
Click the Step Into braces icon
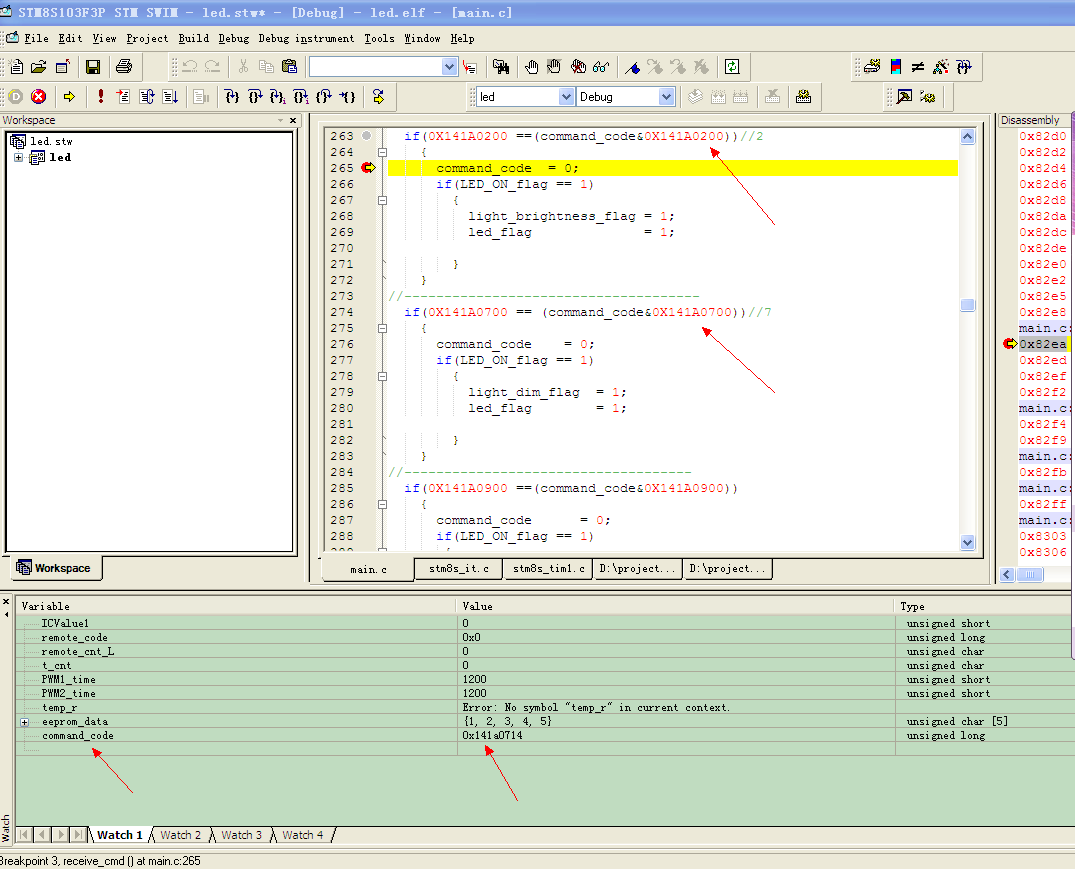(x=232, y=97)
